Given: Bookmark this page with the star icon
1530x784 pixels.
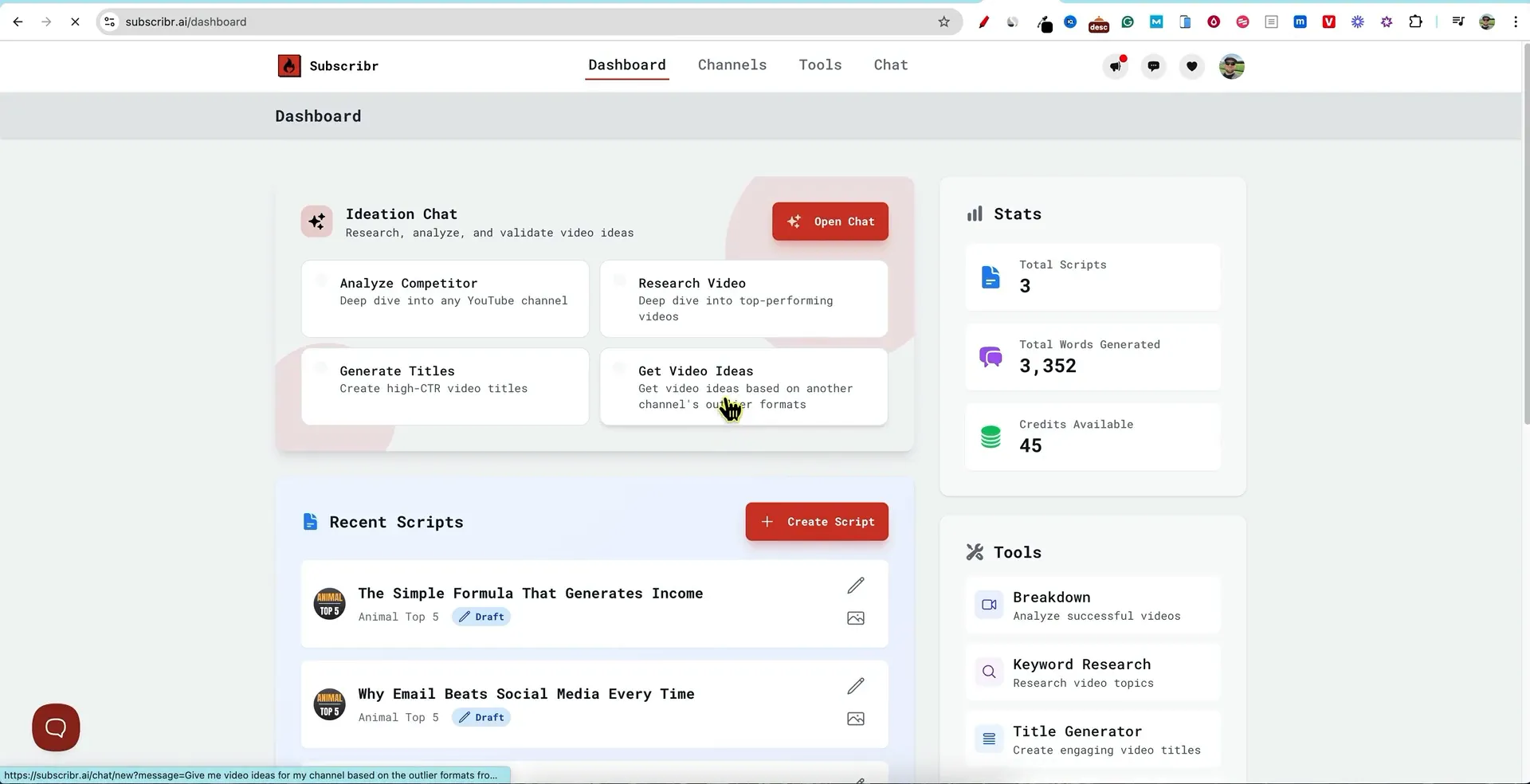Looking at the screenshot, I should [x=944, y=22].
